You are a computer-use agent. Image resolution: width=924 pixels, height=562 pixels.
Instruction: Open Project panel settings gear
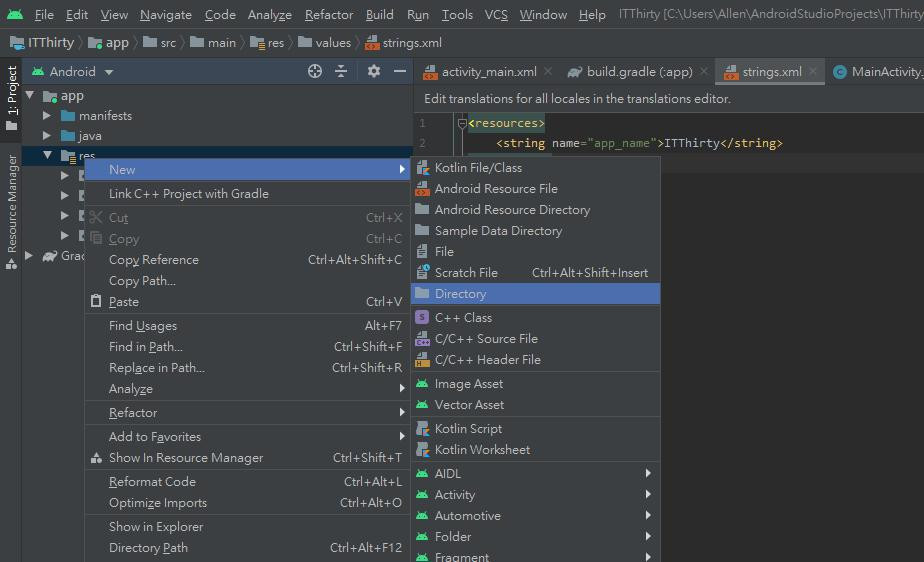pos(374,71)
